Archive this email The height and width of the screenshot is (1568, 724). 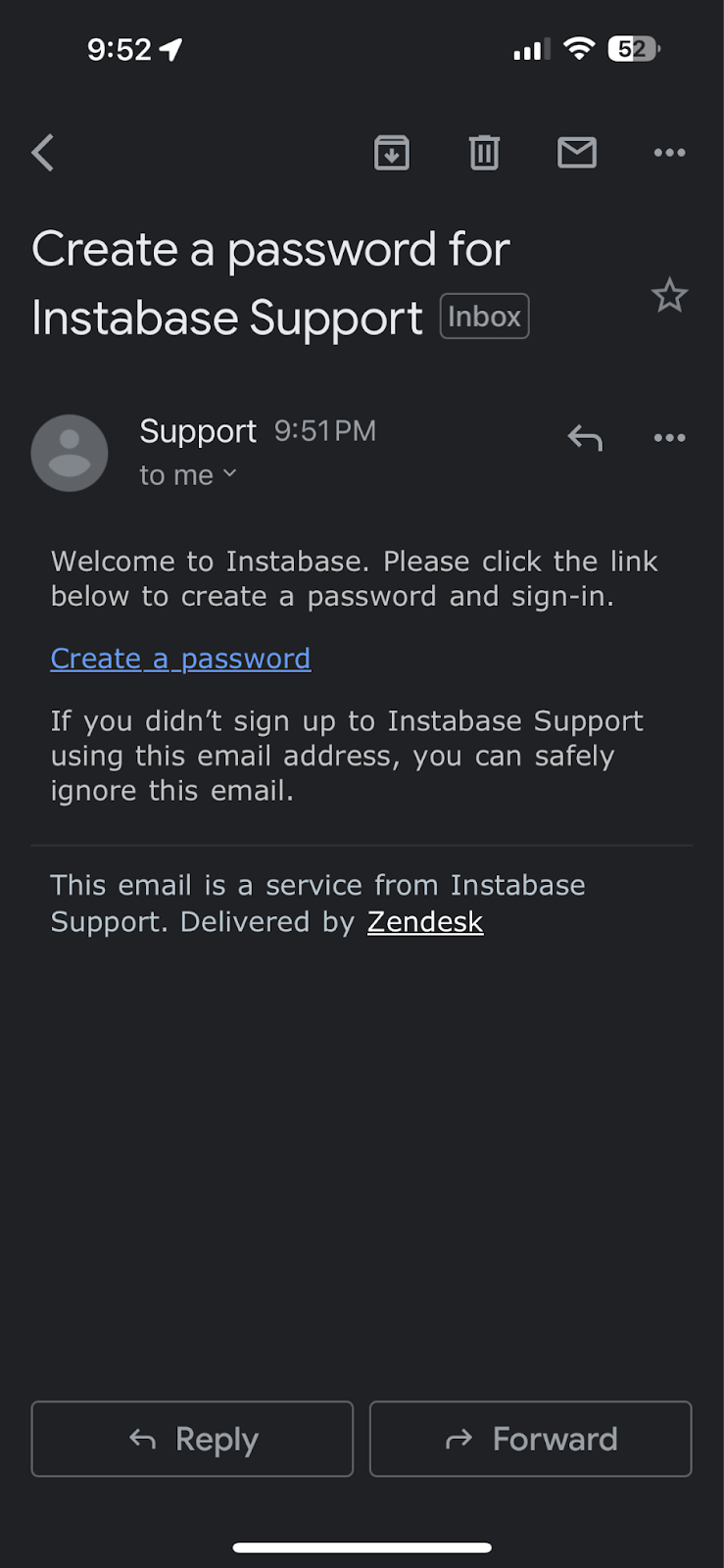pos(391,153)
